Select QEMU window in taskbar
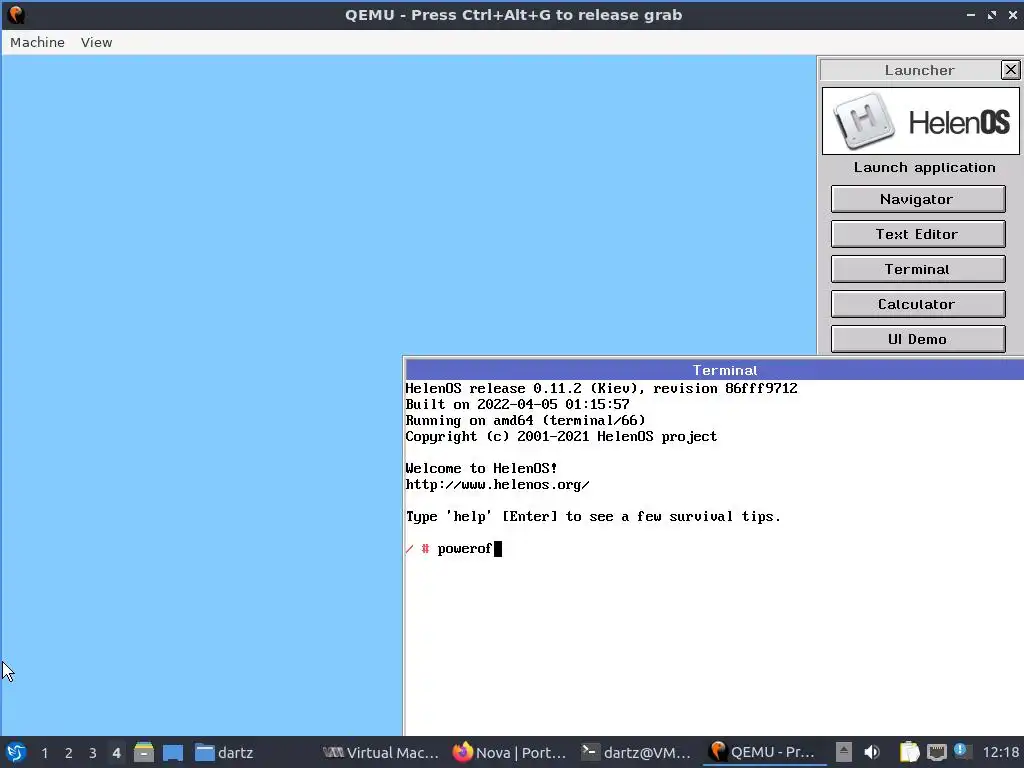The width and height of the screenshot is (1024, 768). (761, 752)
